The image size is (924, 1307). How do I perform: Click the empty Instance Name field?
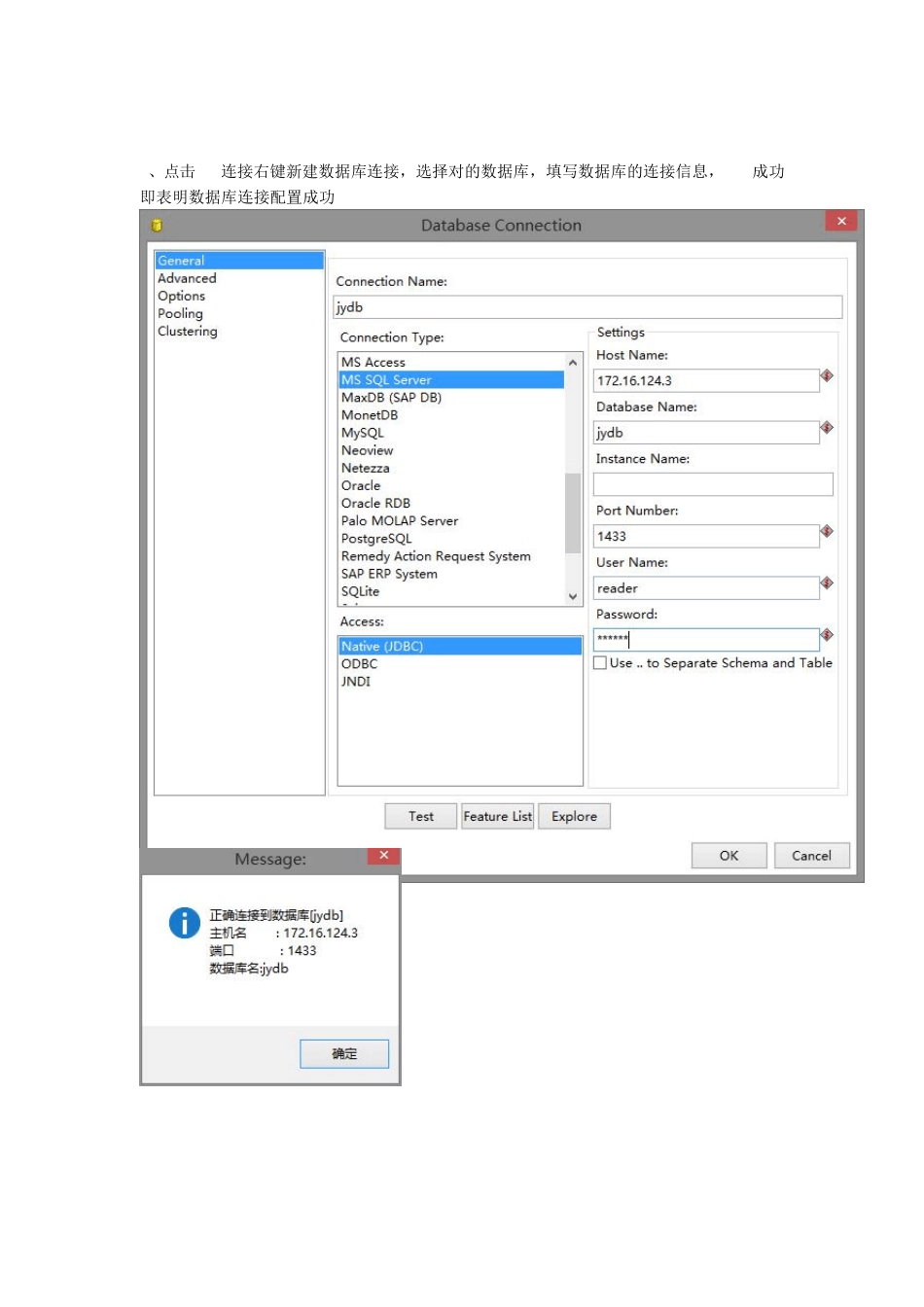pos(713,484)
